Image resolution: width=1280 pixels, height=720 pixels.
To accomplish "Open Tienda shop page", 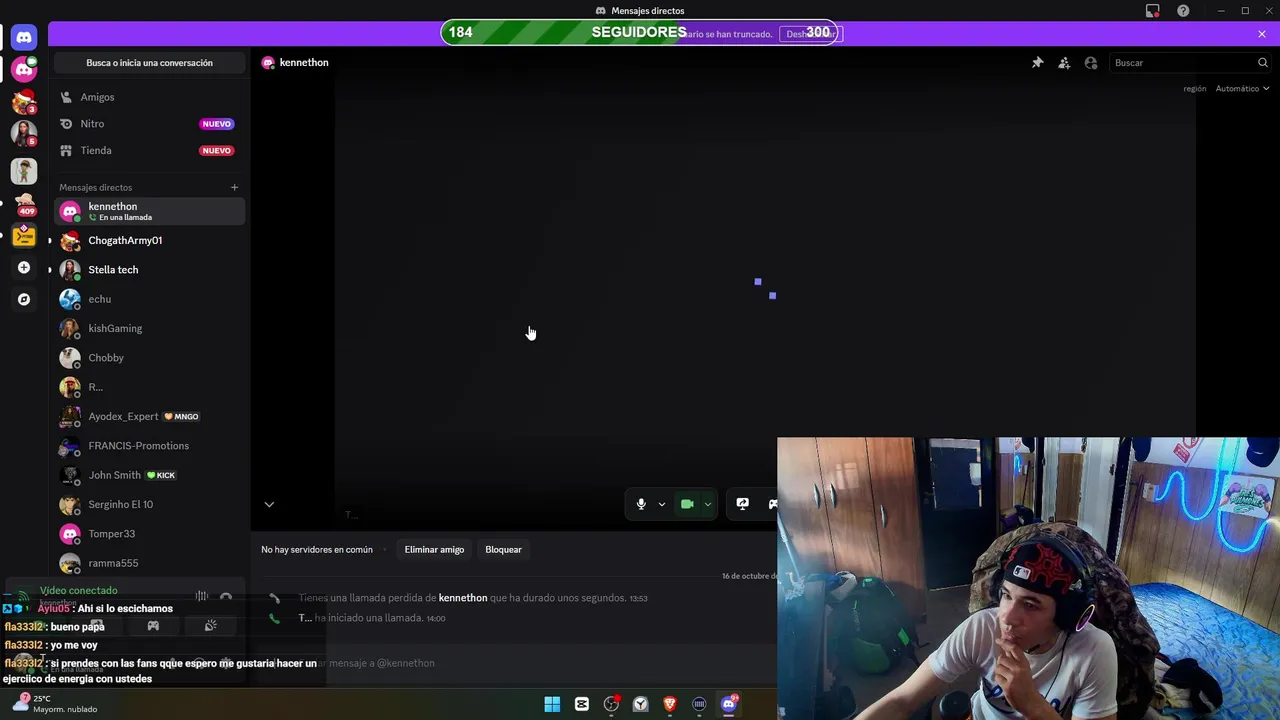I will [149, 150].
